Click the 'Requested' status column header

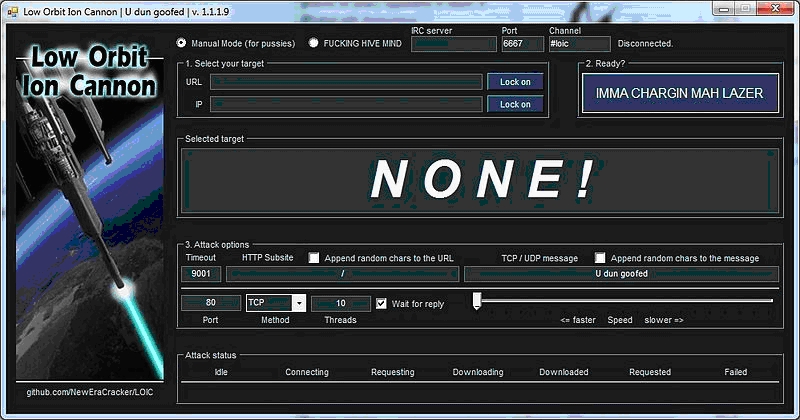click(650, 372)
